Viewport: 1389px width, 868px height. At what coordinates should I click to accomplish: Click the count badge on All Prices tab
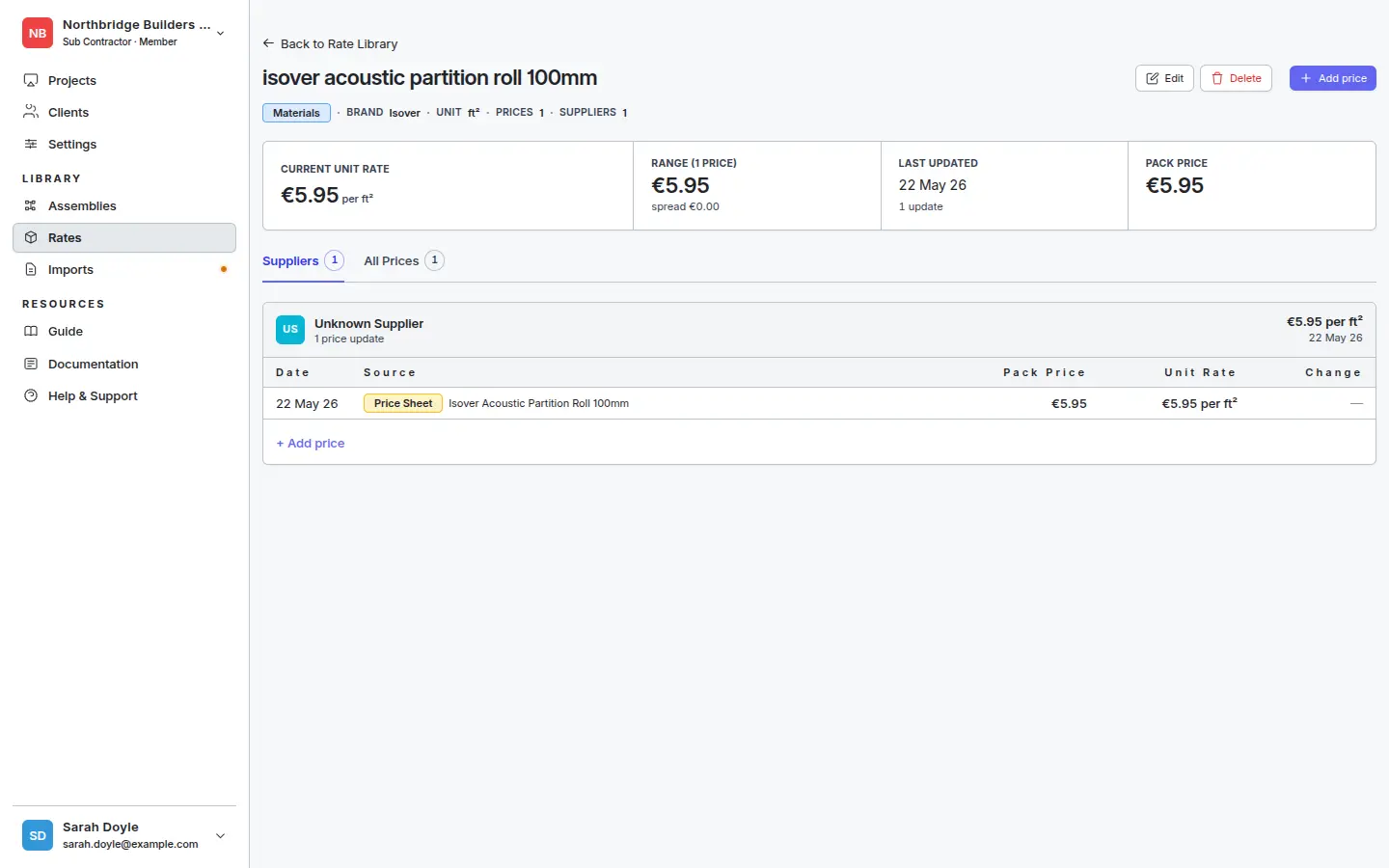[x=435, y=260]
